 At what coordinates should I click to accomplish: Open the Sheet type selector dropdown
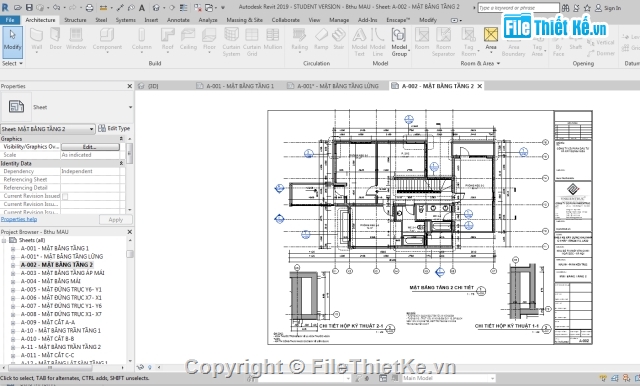tap(131, 107)
